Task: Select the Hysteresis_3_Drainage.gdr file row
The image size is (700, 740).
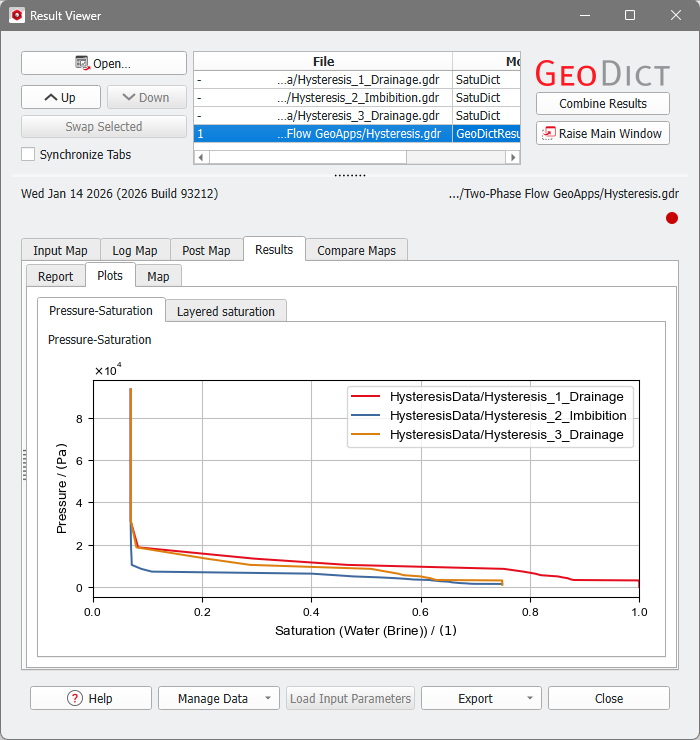Action: (357, 116)
